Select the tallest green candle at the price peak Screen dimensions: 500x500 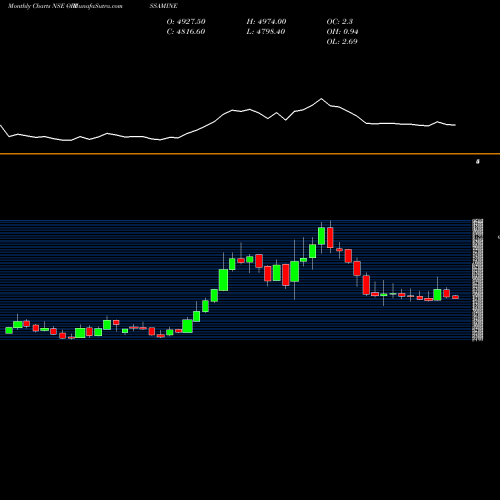tap(321, 236)
